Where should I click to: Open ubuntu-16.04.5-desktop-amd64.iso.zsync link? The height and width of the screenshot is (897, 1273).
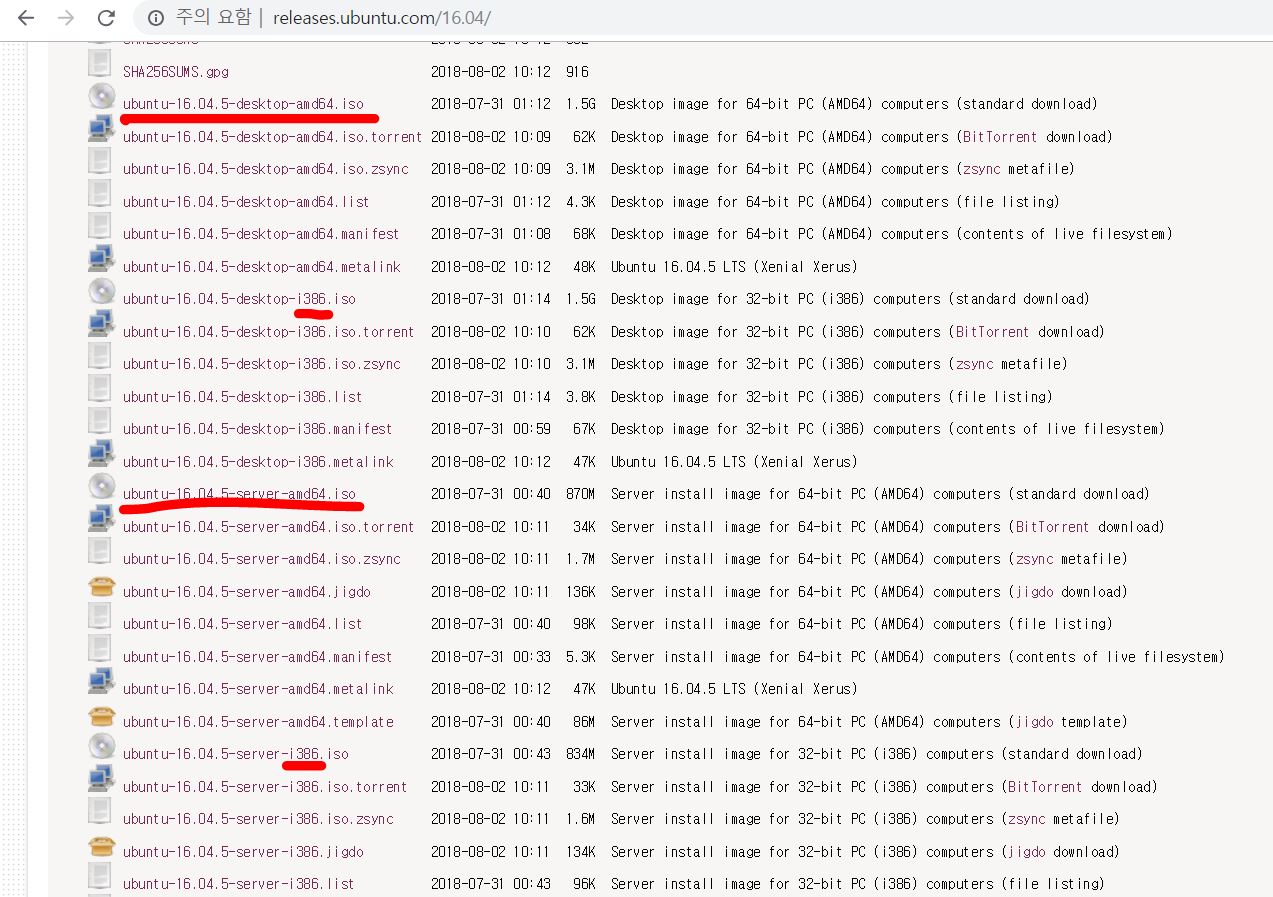266,169
